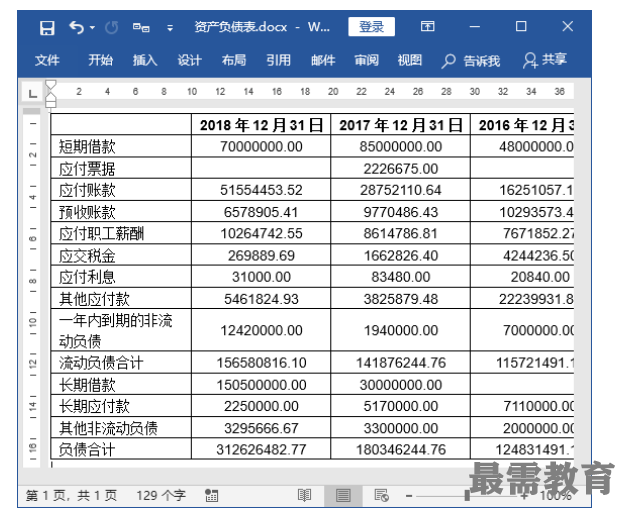Click the macro recording icon in status bar
The image size is (621, 518).
211,495
